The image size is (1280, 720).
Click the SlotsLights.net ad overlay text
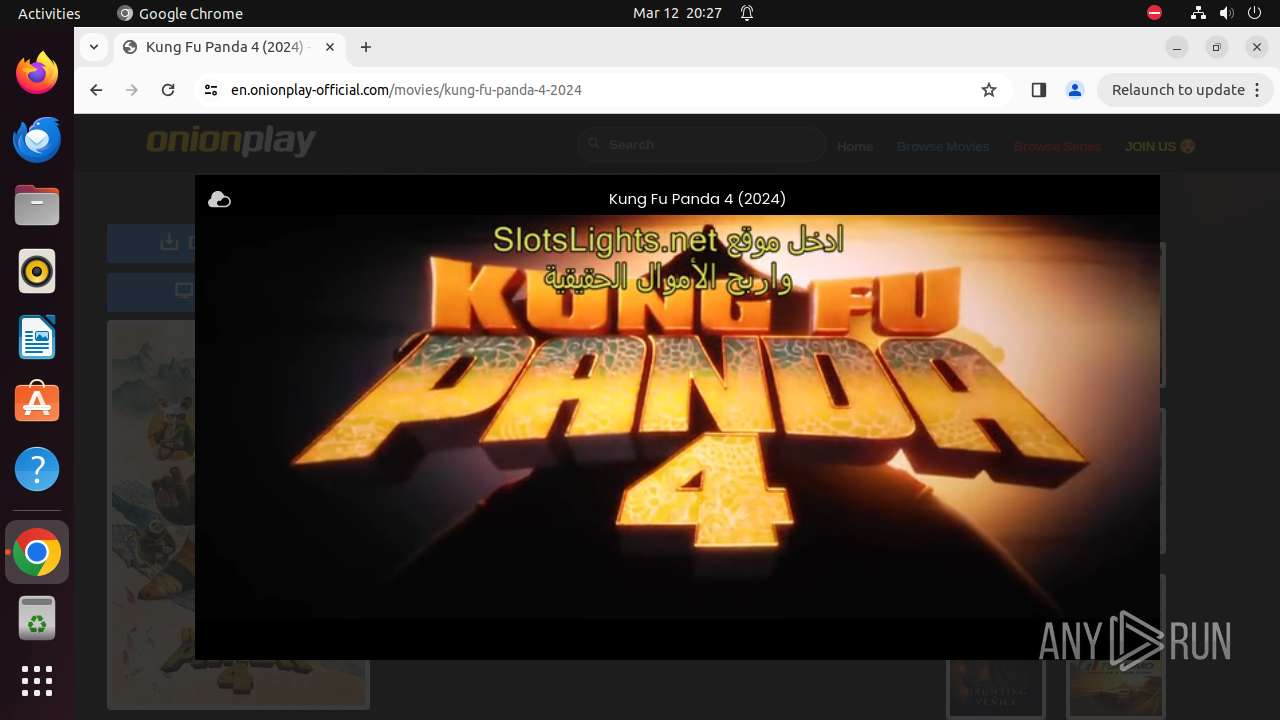click(x=668, y=258)
